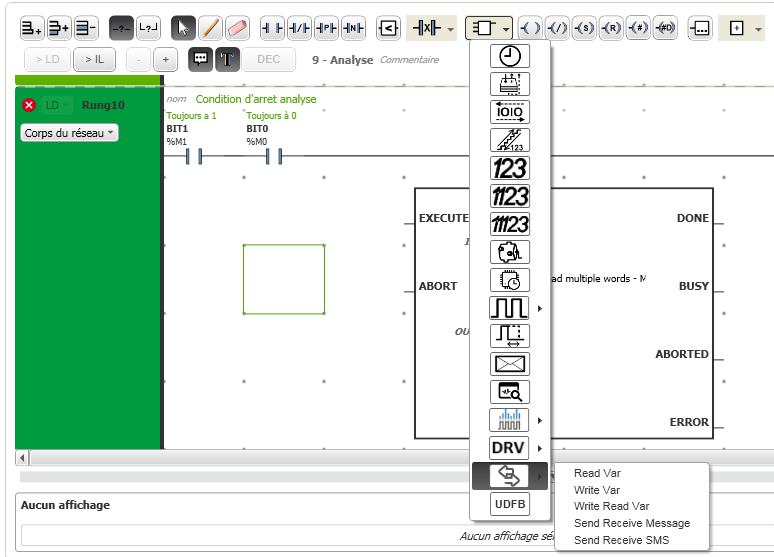Click the '> IL' conversion button
The width and height of the screenshot is (774, 557).
click(x=94, y=59)
